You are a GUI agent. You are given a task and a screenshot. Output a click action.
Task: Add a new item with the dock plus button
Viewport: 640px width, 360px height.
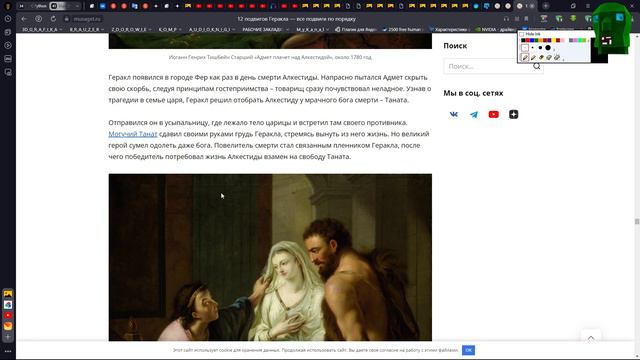[x=8, y=337]
